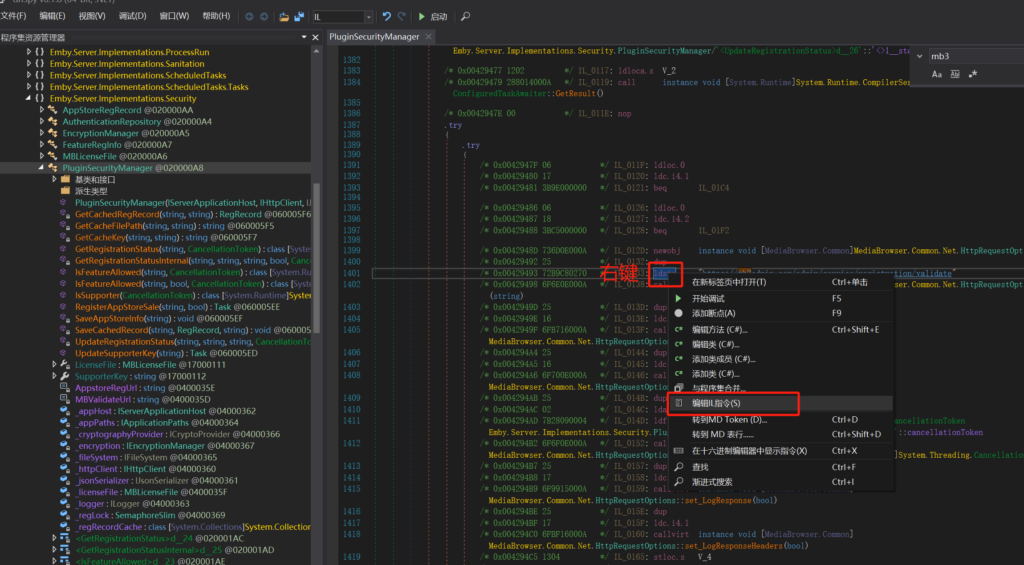The height and width of the screenshot is (565, 1024).
Task: Expand the Emby.Server.Implementations.ProcessRun namespace
Action: [x=28, y=52]
